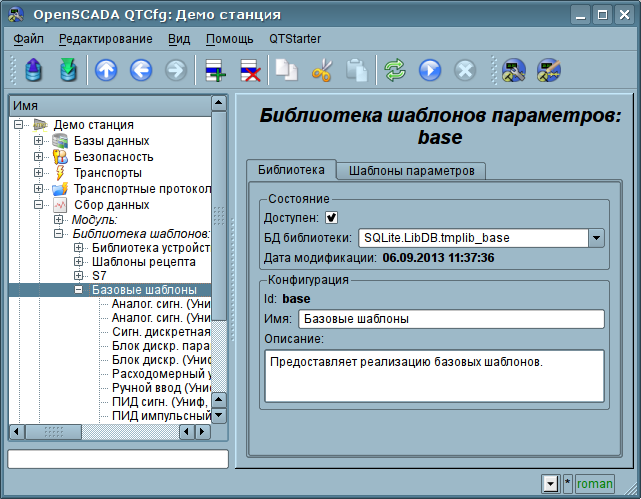The image size is (641, 499).
Task: Expand the Шаблоны рецепта tree node
Action: click(78, 262)
